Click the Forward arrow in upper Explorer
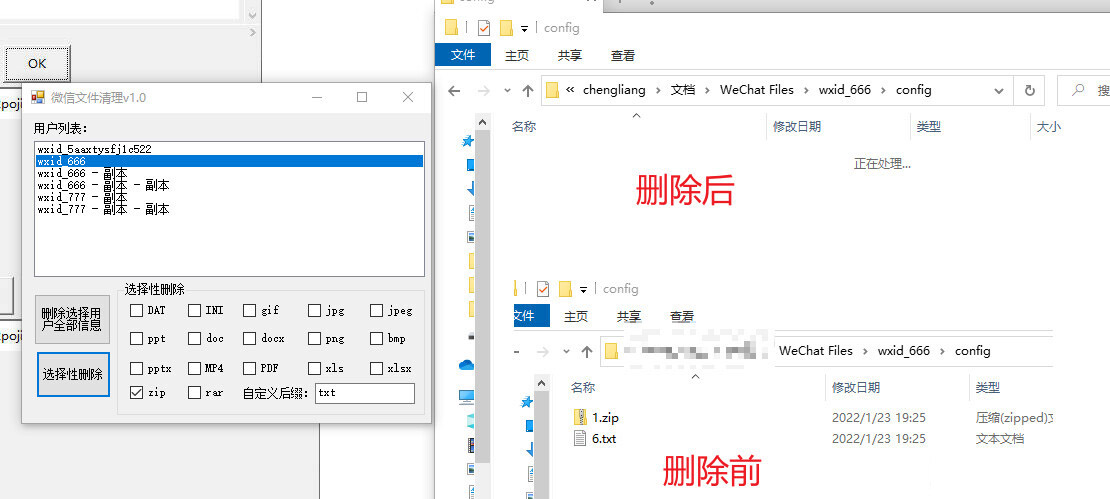 [484, 91]
